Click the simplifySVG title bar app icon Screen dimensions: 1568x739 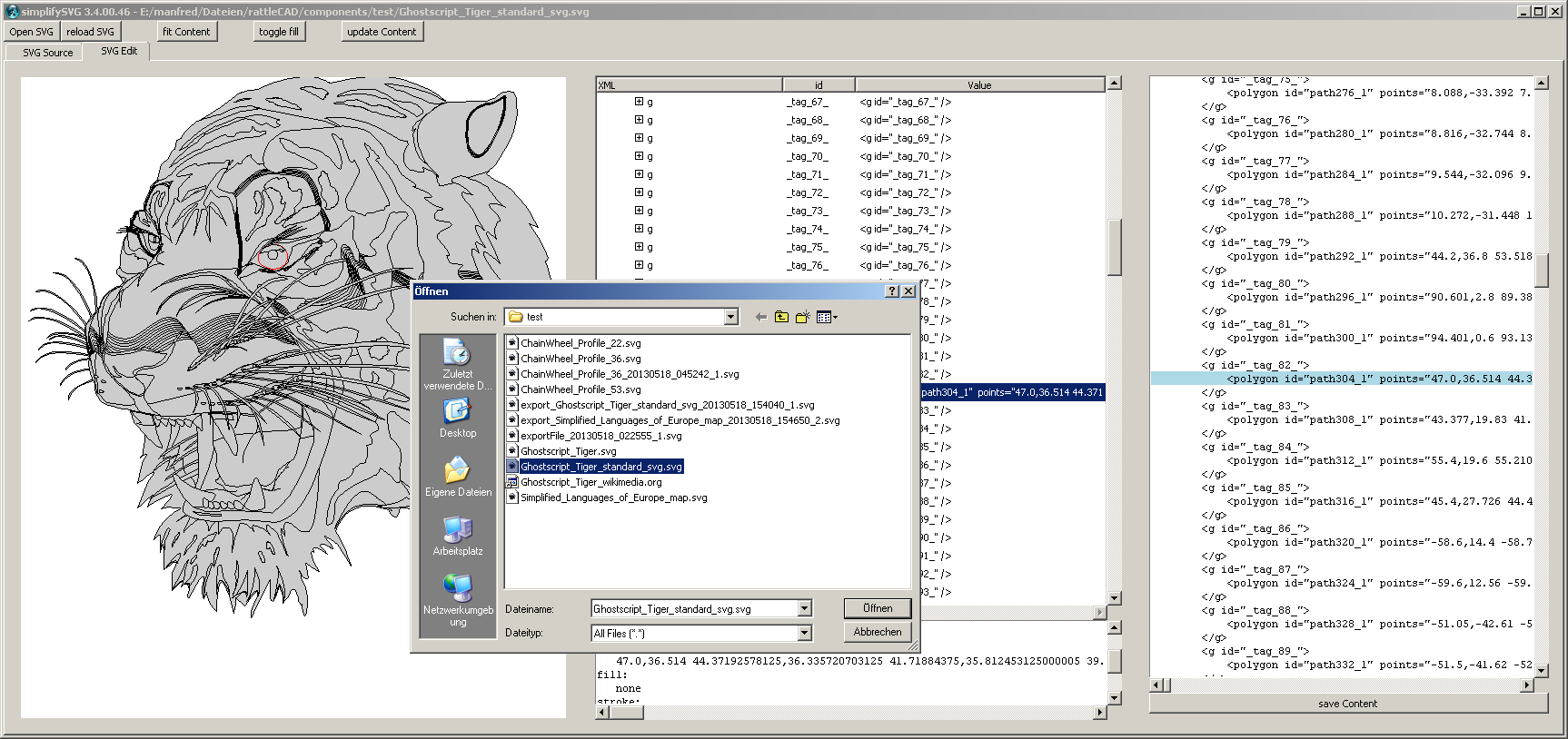[12, 11]
